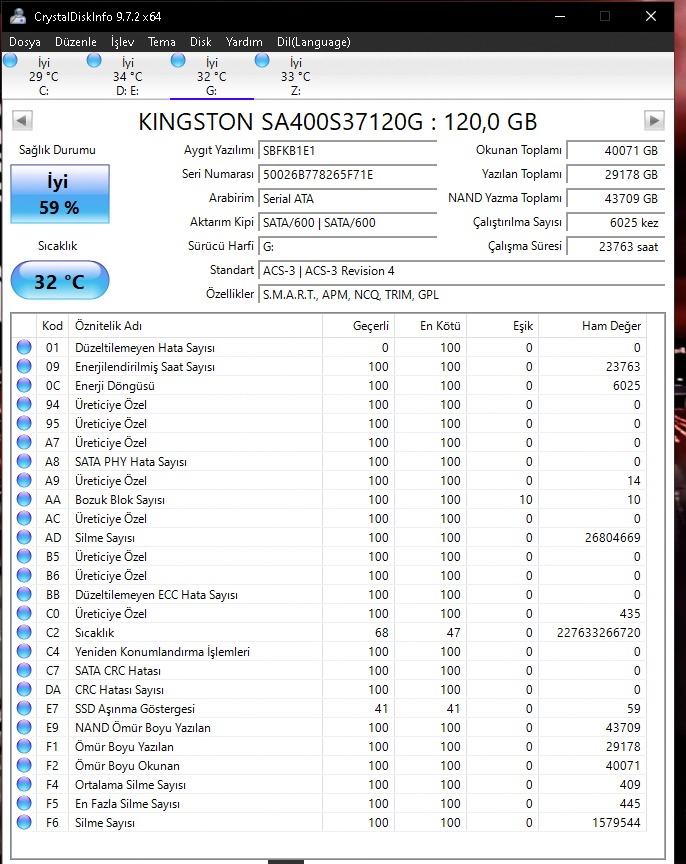The image size is (686, 864).
Task: Select disk D: E: status tab
Action: tap(127, 75)
